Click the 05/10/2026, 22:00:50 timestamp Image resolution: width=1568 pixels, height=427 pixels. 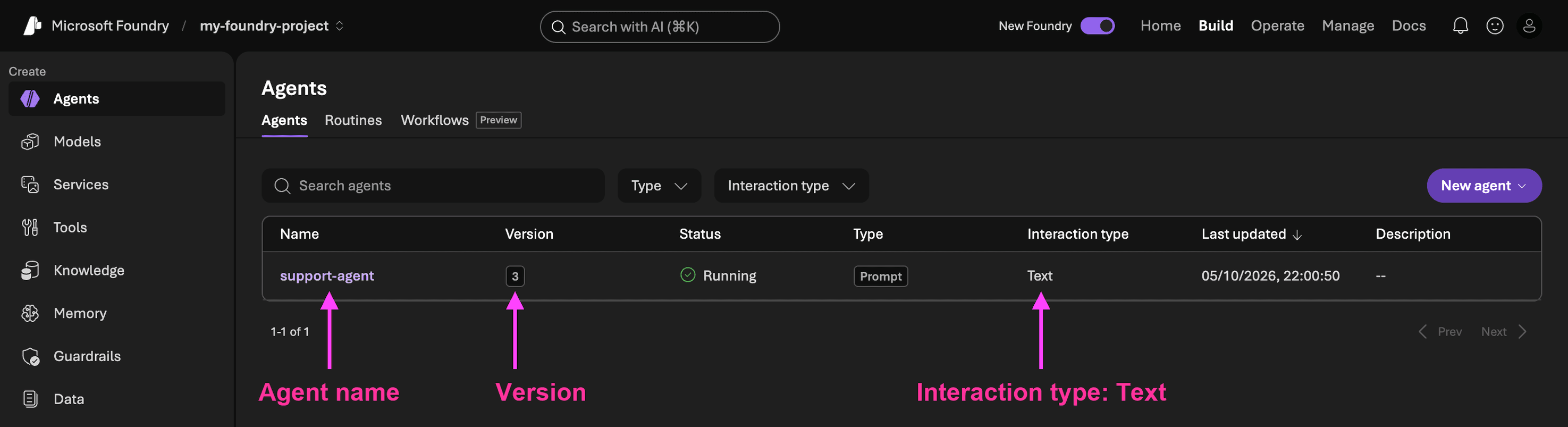pyautogui.click(x=1270, y=276)
